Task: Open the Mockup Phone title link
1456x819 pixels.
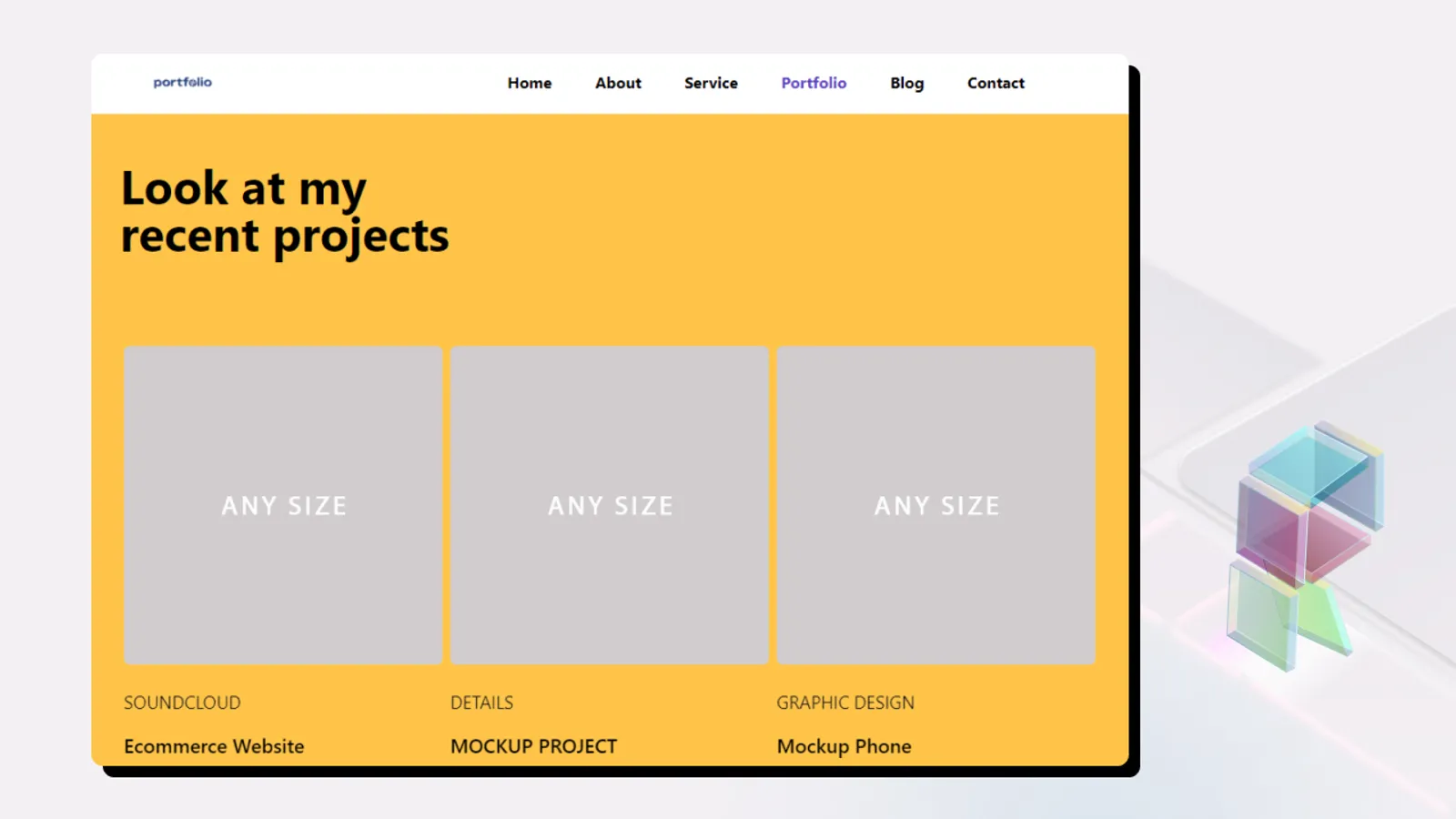Action: (x=844, y=746)
